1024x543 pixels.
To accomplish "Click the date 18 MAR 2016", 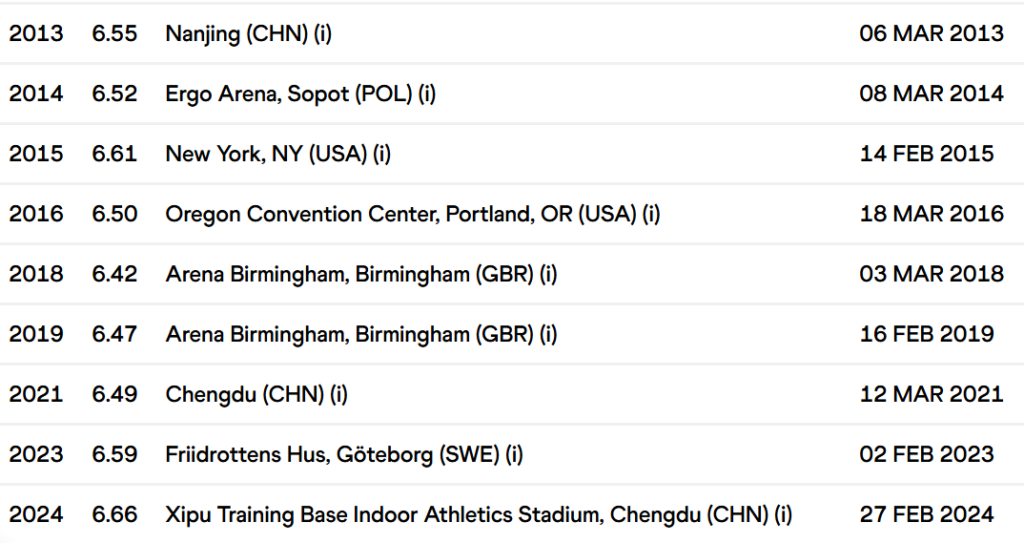I will pyautogui.click(x=931, y=214).
